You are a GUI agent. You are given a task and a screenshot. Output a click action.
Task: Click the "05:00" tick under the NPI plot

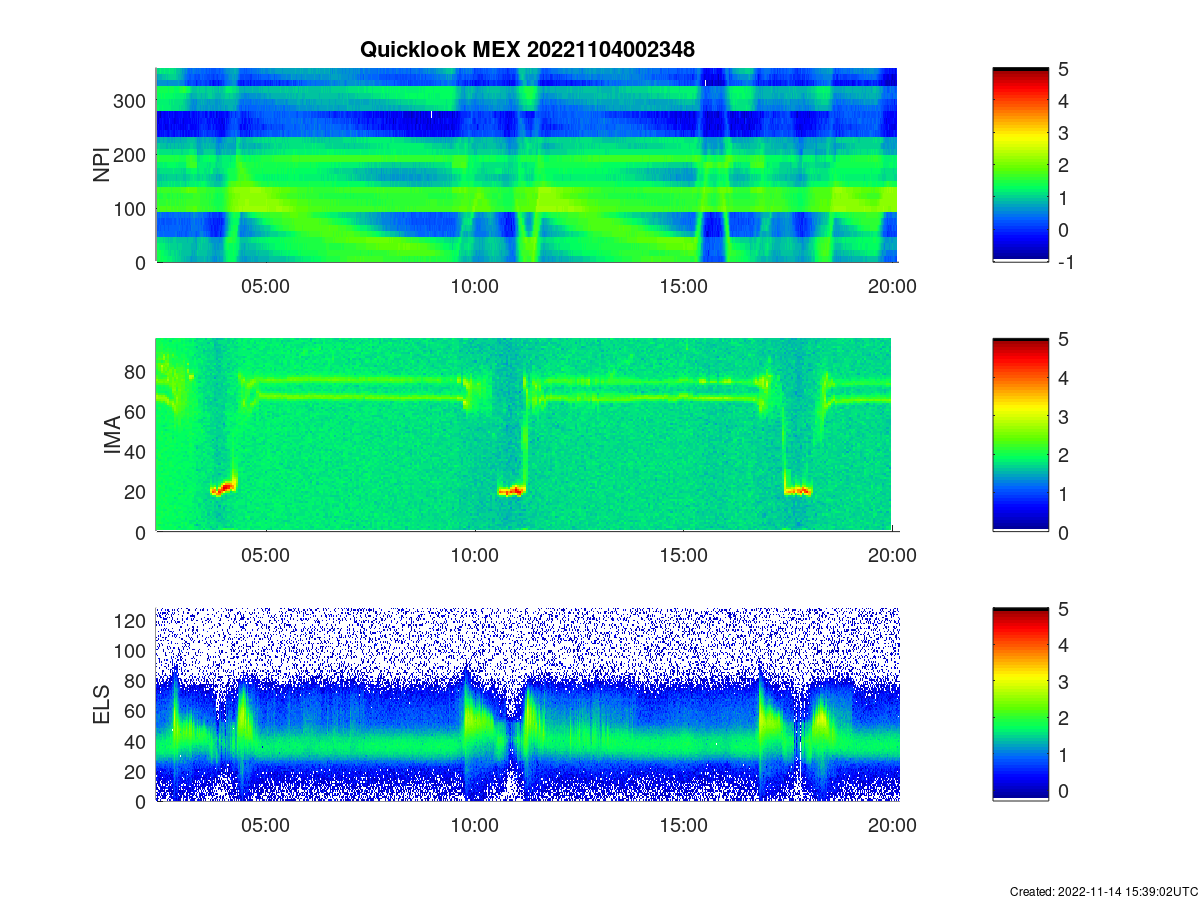pos(266,286)
